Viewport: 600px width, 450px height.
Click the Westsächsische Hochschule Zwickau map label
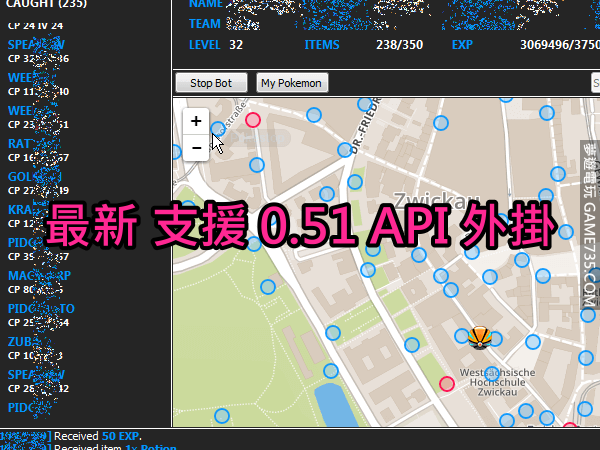497,382
